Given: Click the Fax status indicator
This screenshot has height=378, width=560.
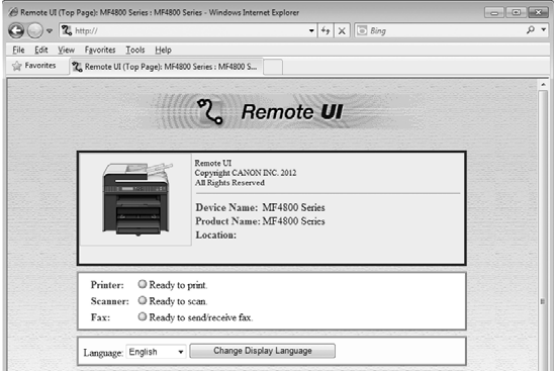Looking at the screenshot, I should tap(142, 317).
